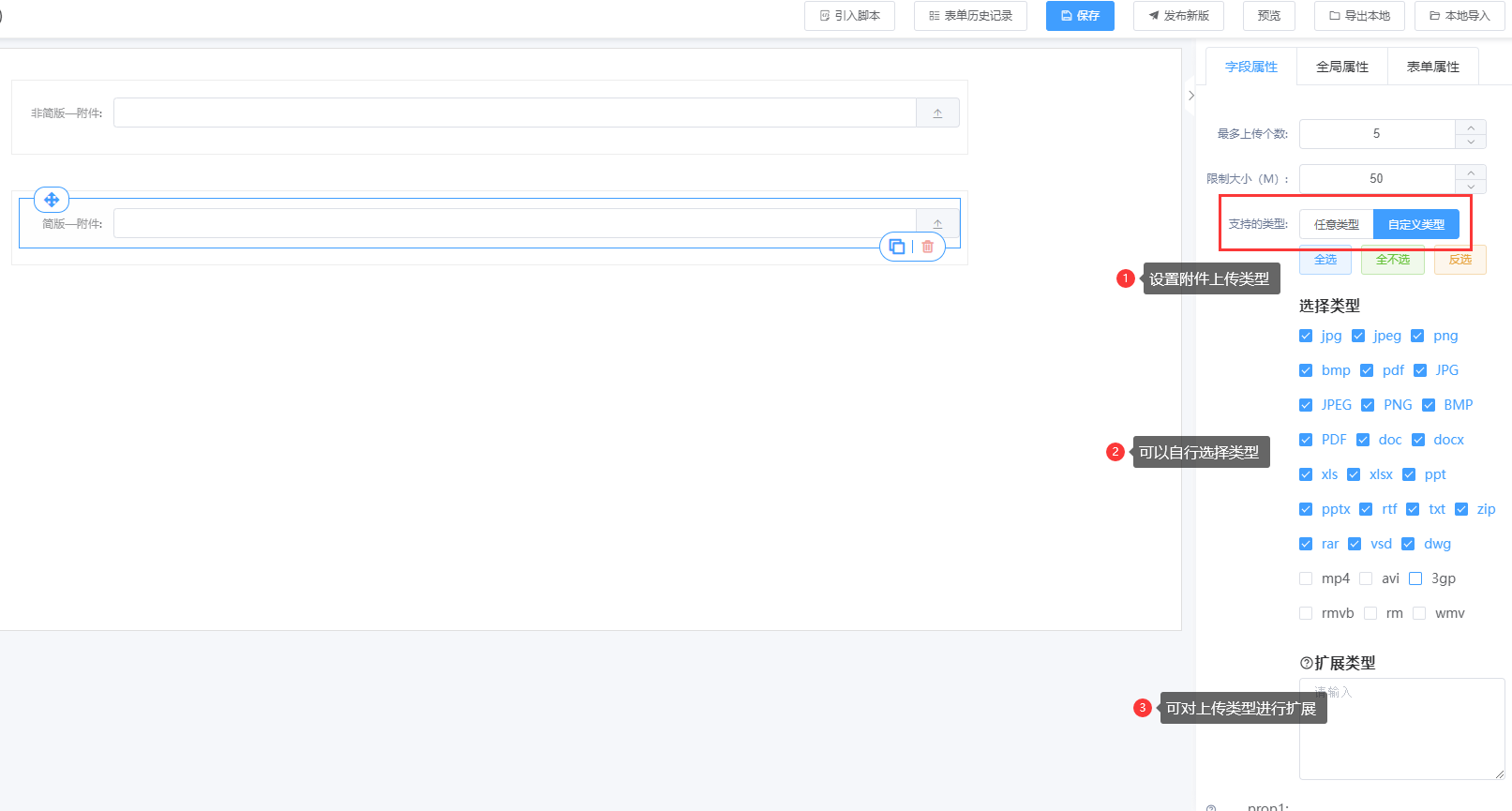Click 引入脚本 button

click(849, 16)
